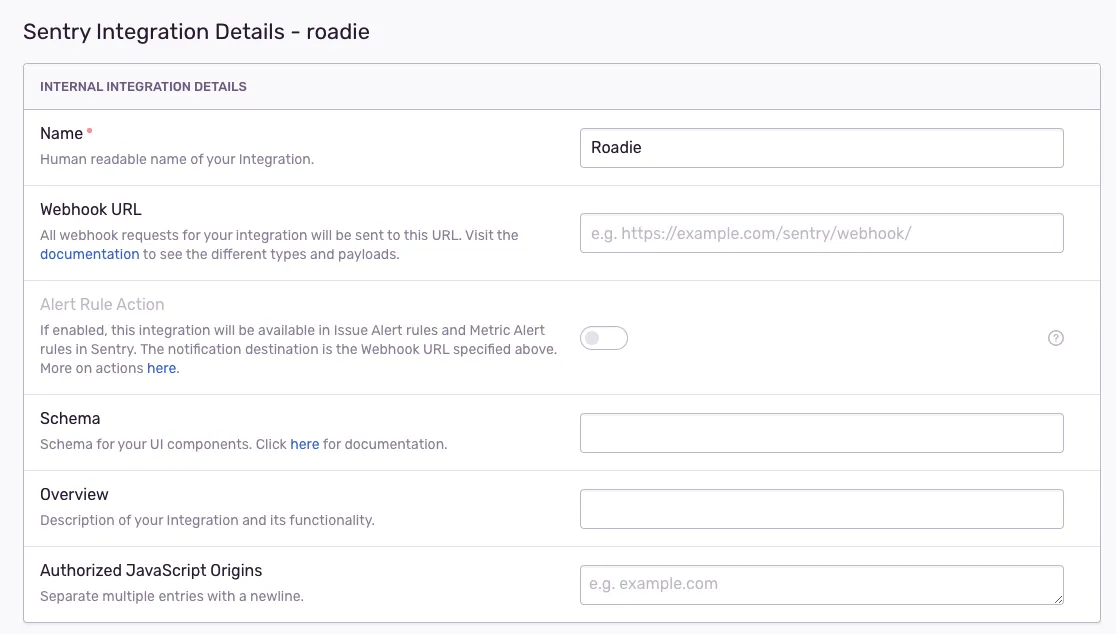This screenshot has height=634, width=1116.
Task: Click the grayed-out Alert Rule Action label
Action: coord(104,304)
